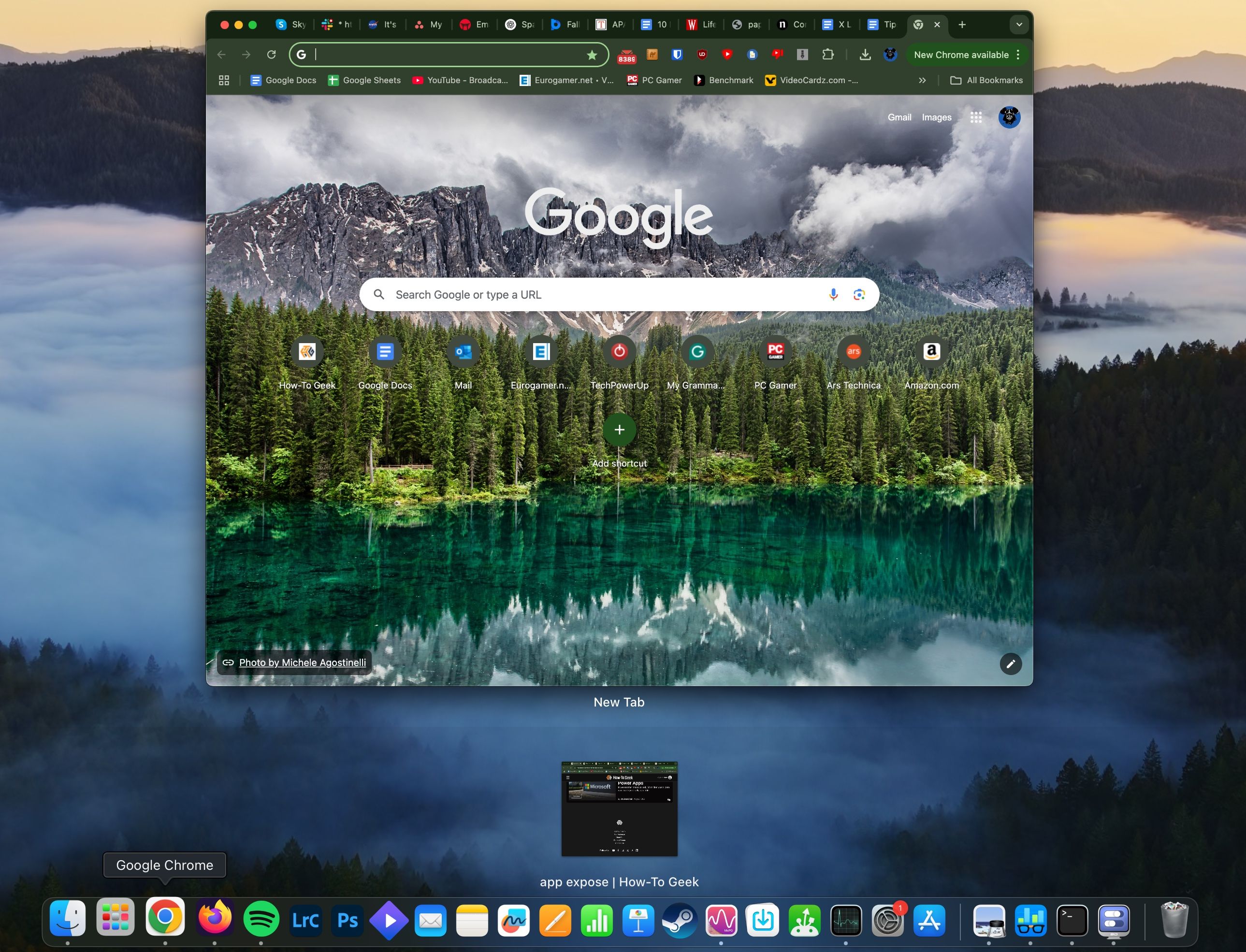Viewport: 1246px width, 952px height.
Task: Click the Google apps grid icon
Action: [x=975, y=118]
